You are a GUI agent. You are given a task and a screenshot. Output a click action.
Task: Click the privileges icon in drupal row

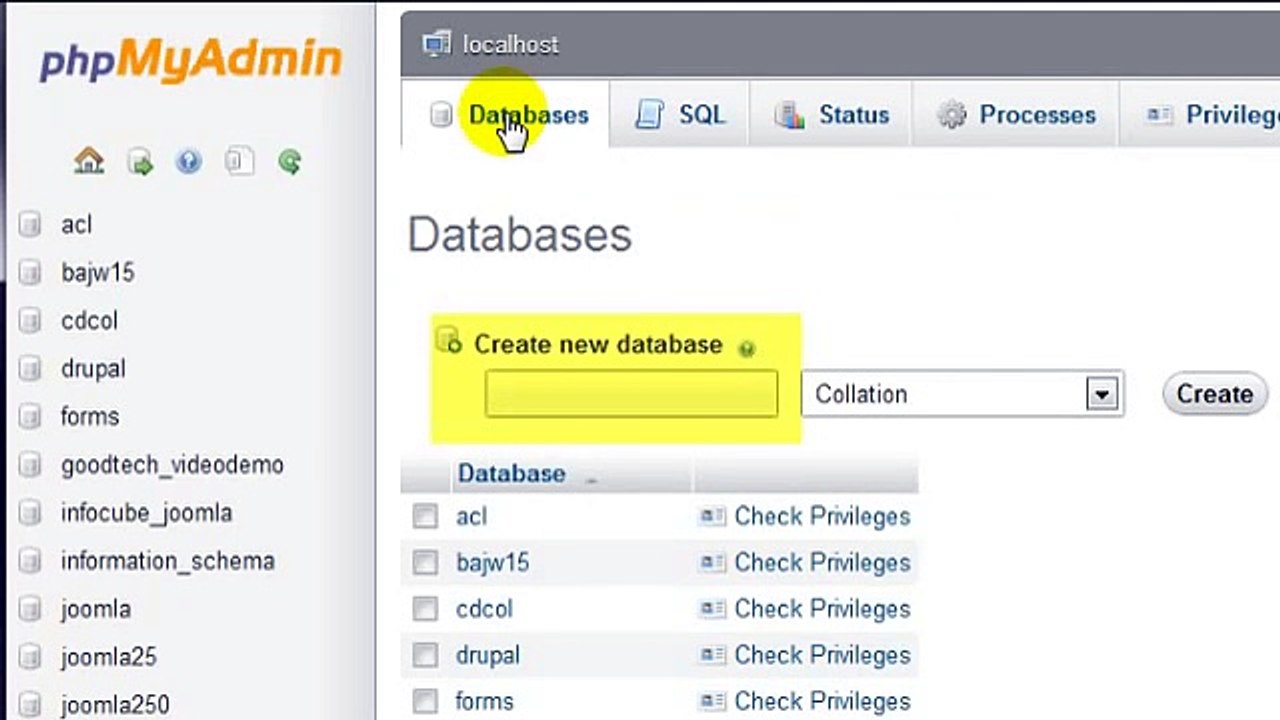click(x=712, y=655)
